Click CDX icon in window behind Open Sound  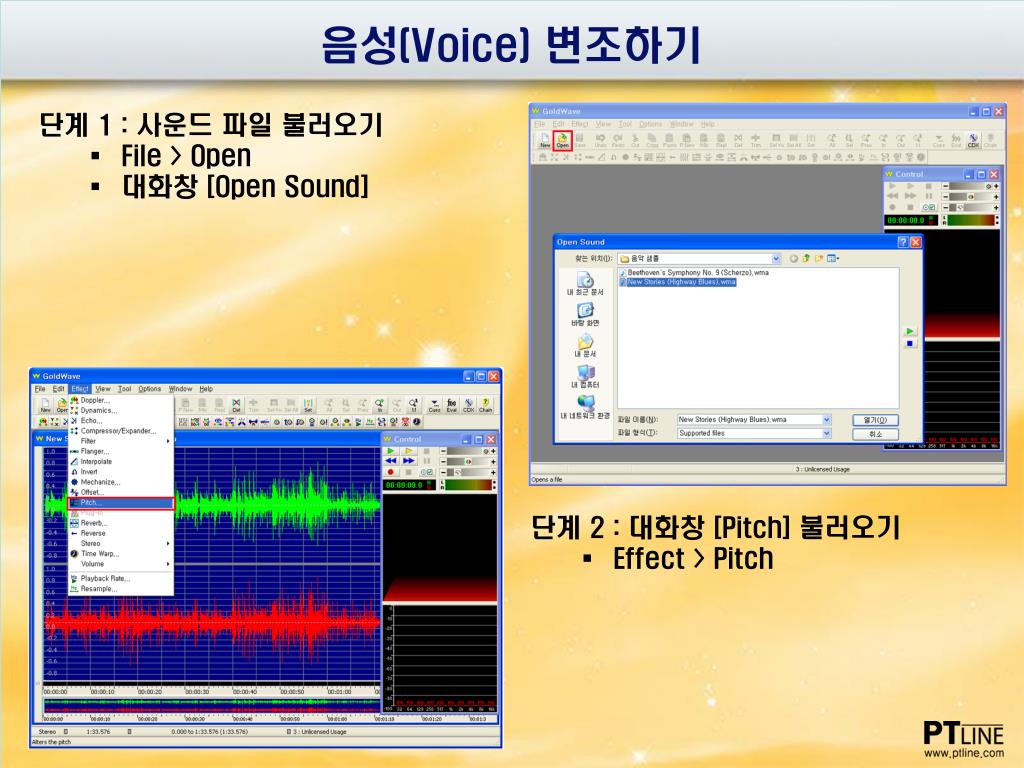coord(973,140)
